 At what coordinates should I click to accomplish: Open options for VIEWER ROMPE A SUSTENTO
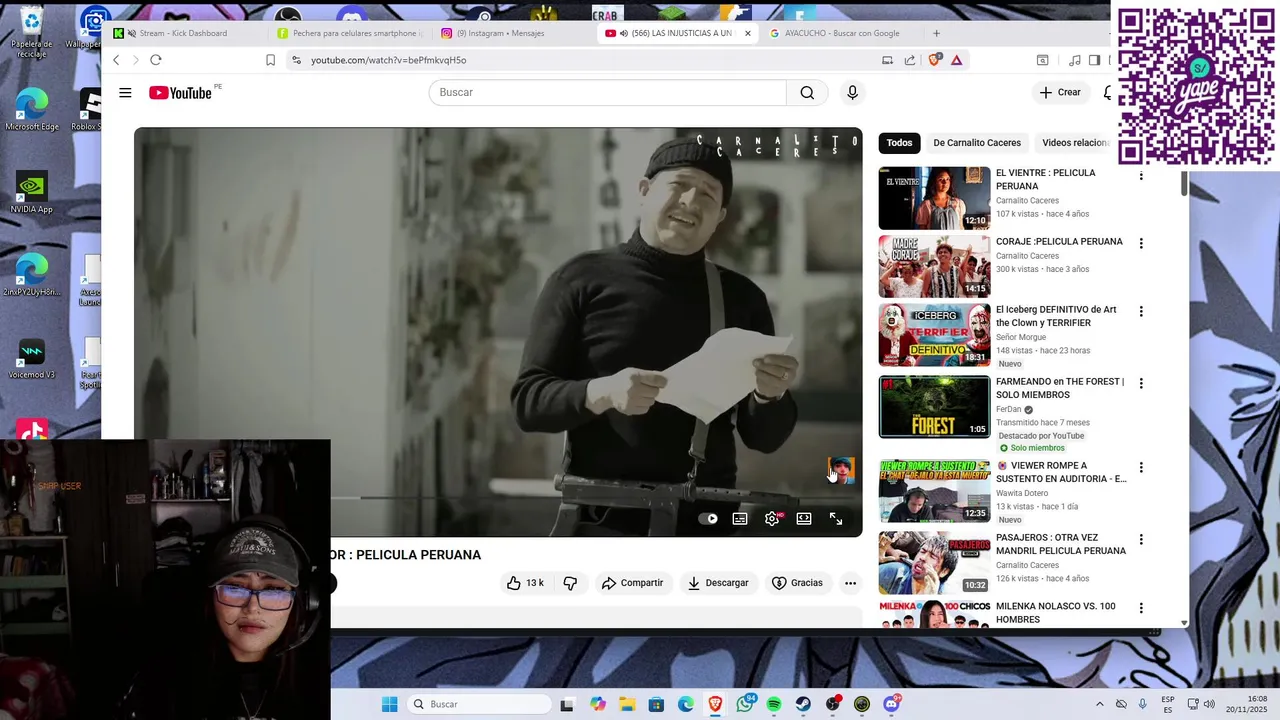pos(1141,467)
